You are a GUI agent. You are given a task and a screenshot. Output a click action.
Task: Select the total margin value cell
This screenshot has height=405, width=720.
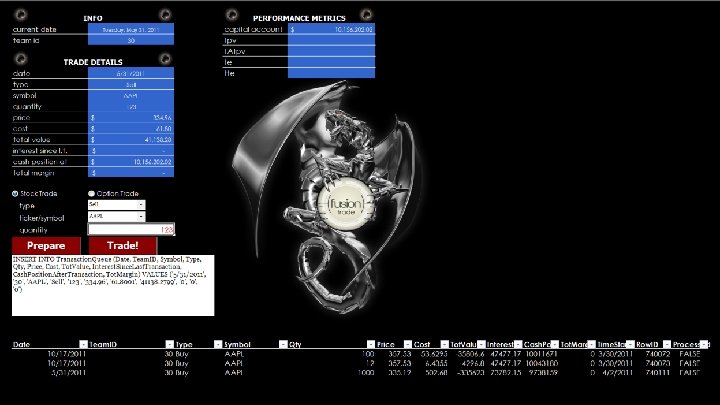[131, 173]
